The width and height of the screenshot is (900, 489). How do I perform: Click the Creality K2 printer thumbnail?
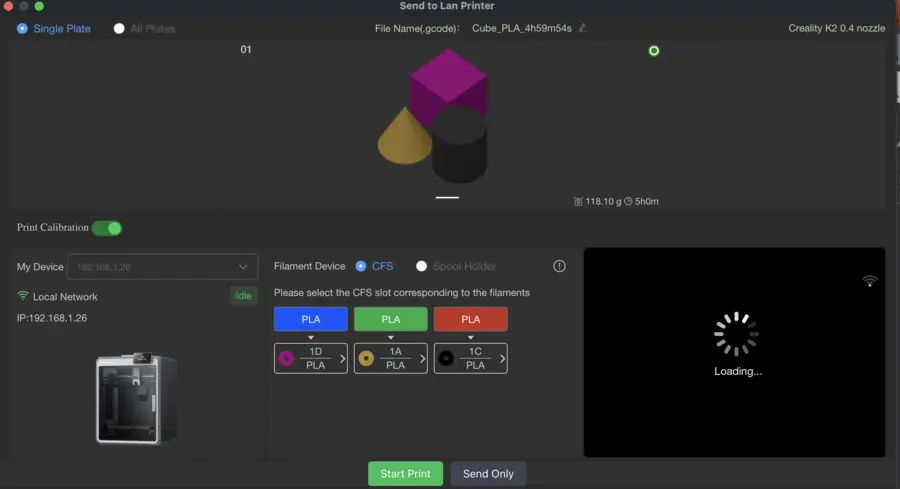(x=137, y=398)
